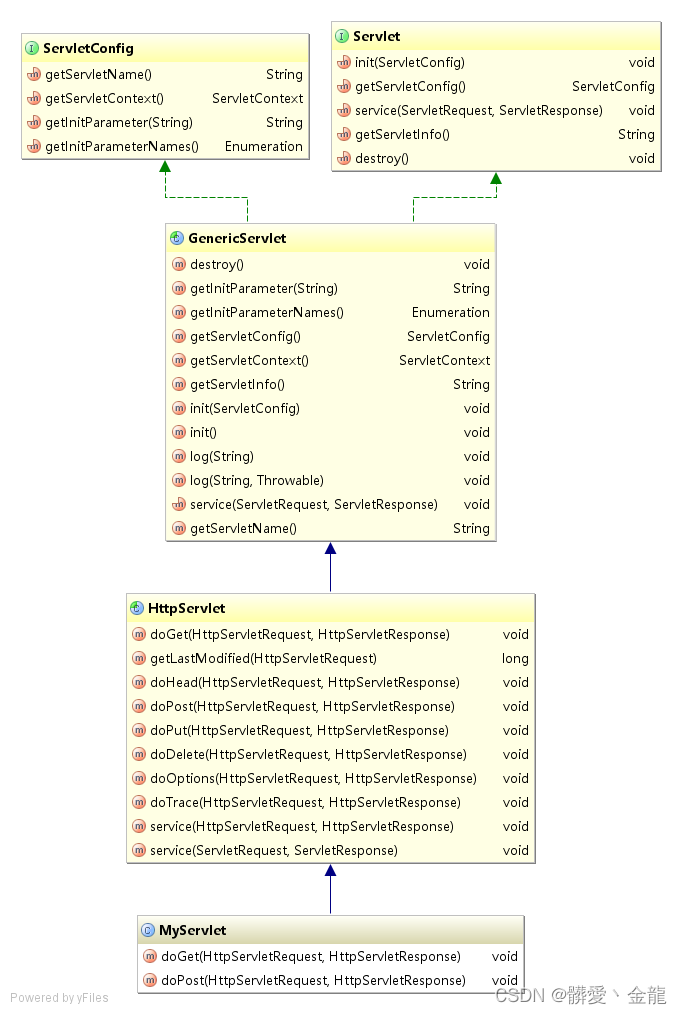Click the MyServlet class icon
The image size is (682, 1014).
click(x=148, y=930)
